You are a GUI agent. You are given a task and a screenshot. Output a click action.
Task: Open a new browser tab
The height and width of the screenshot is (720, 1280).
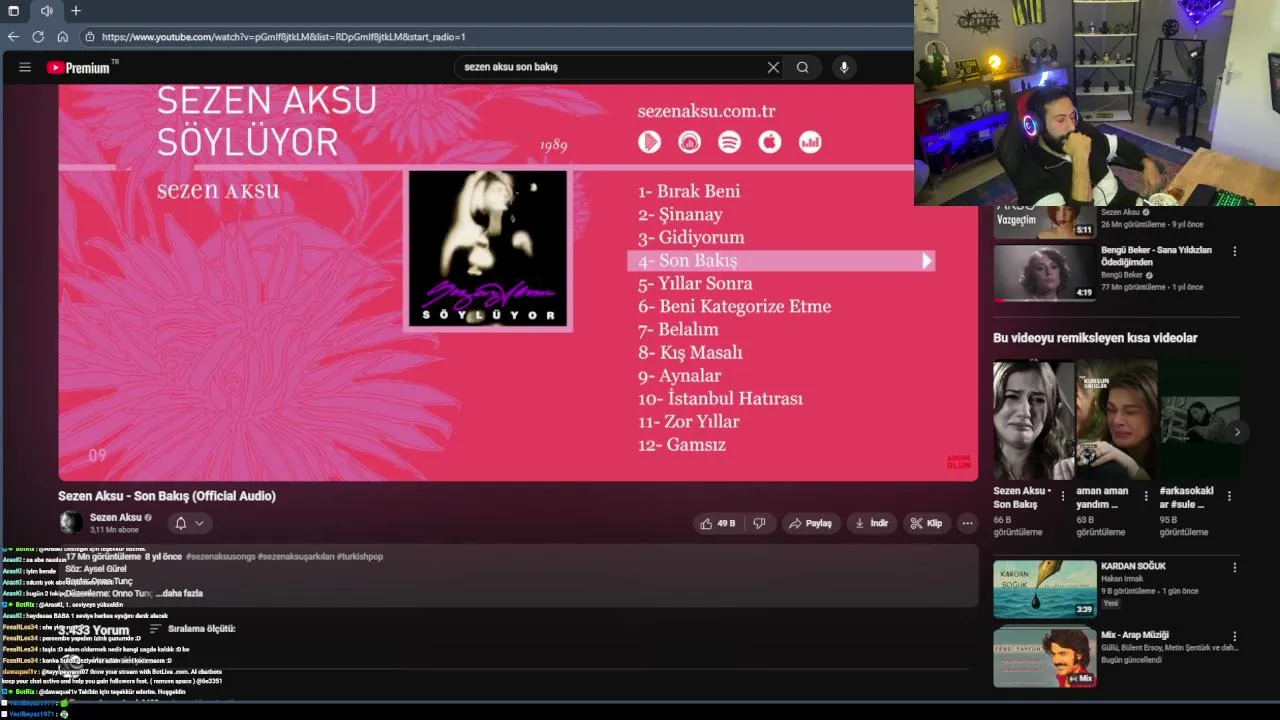pyautogui.click(x=76, y=11)
